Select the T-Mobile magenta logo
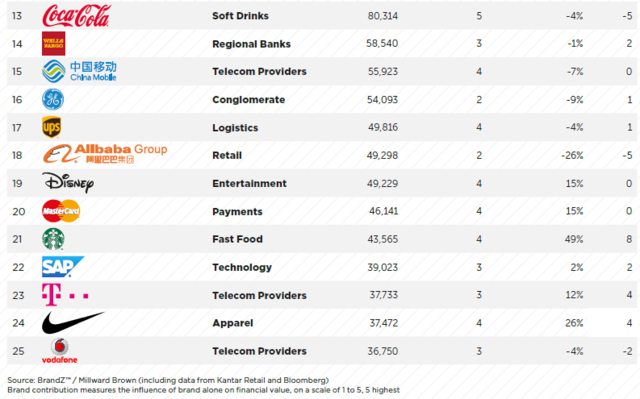Image resolution: width=640 pixels, height=399 pixels. click(x=65, y=295)
